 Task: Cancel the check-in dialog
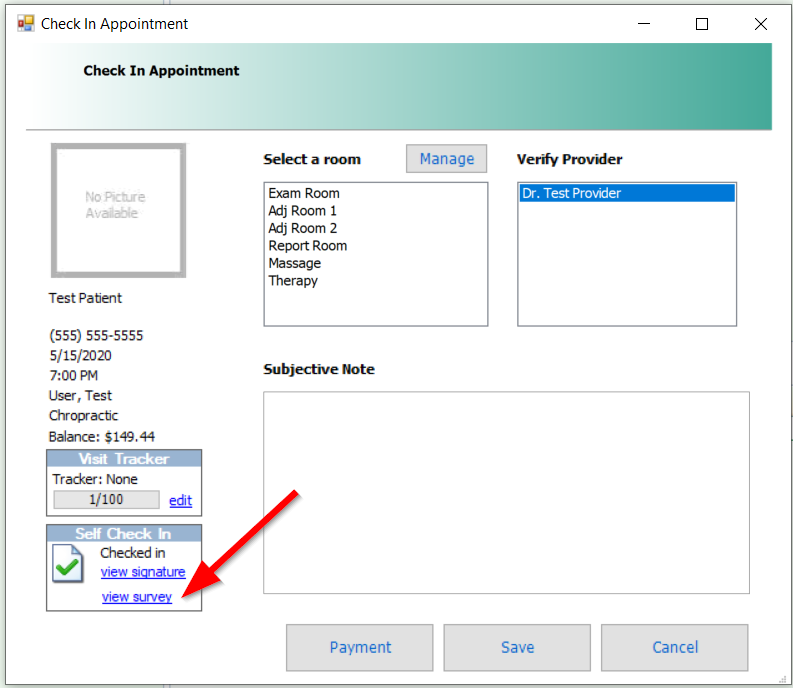[675, 648]
